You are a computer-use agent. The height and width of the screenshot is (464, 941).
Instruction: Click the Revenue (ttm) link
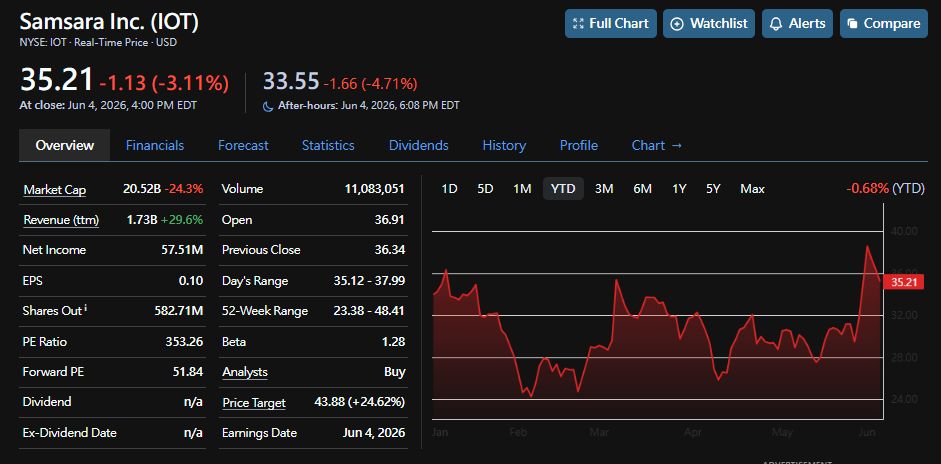(61, 220)
